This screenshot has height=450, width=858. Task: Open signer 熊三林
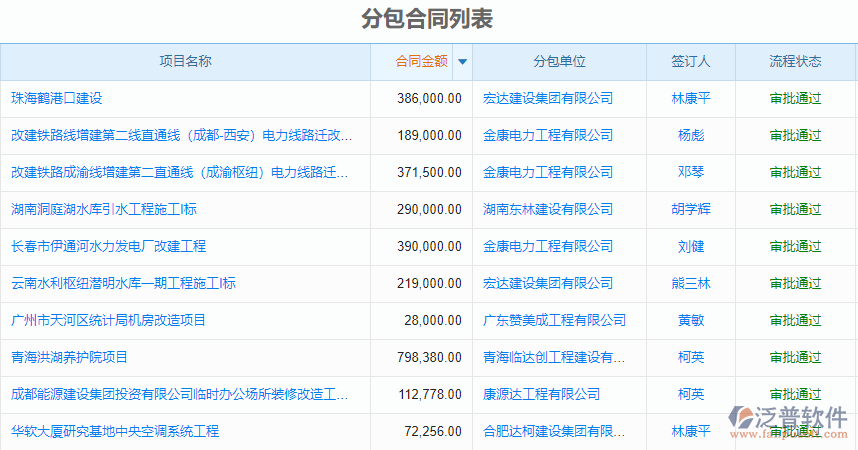(x=691, y=283)
